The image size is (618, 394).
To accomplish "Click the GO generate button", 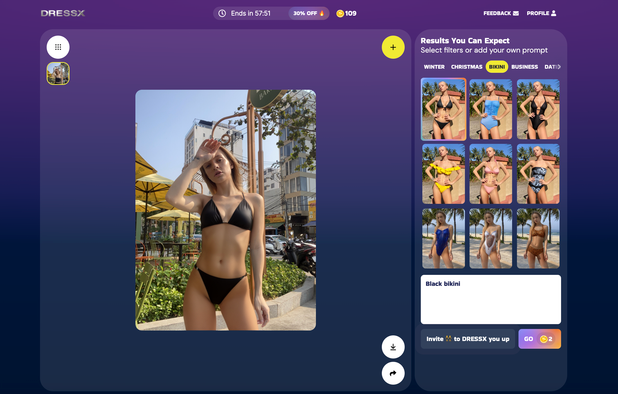I will tap(540, 339).
